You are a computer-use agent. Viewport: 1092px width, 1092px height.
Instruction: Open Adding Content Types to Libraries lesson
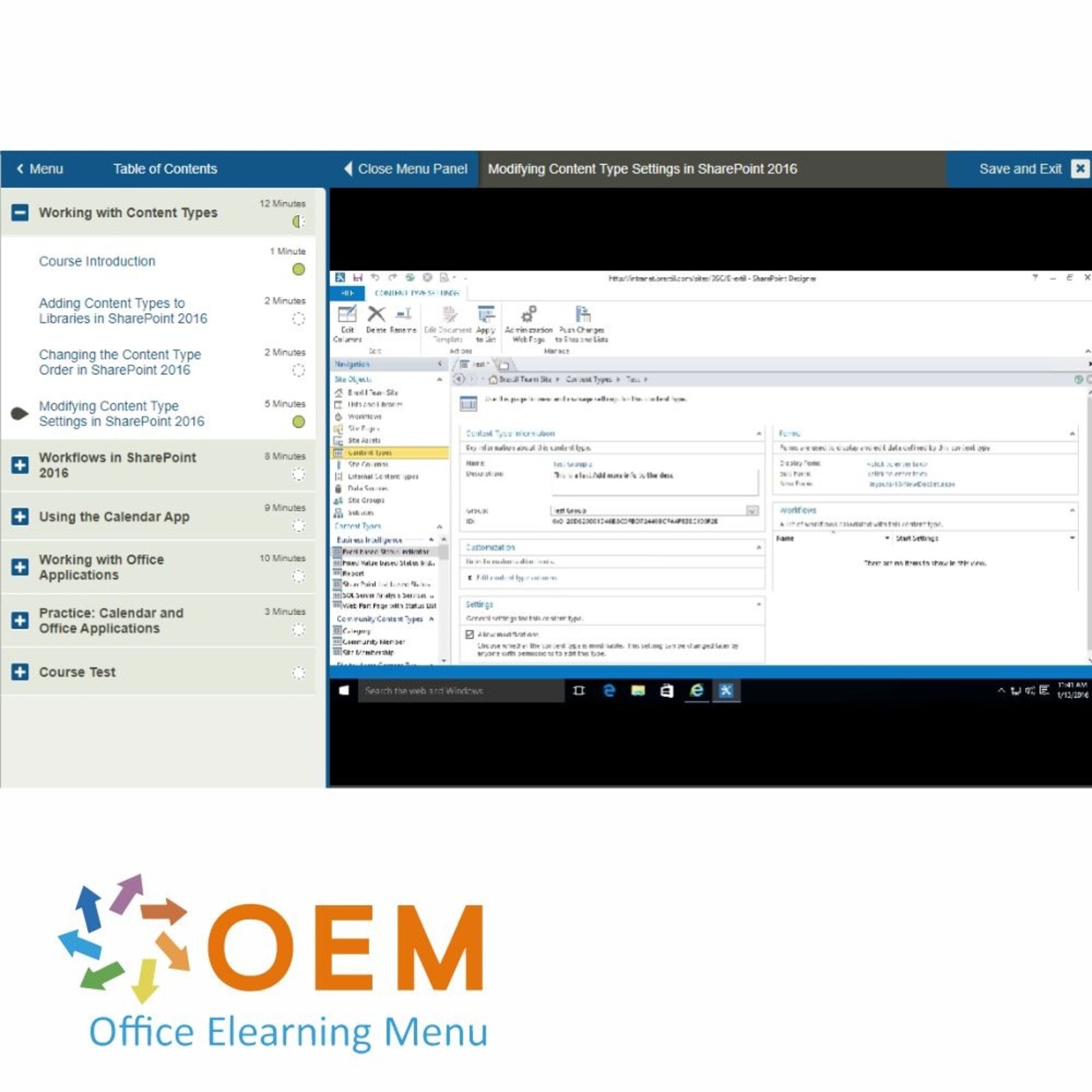coord(123,311)
